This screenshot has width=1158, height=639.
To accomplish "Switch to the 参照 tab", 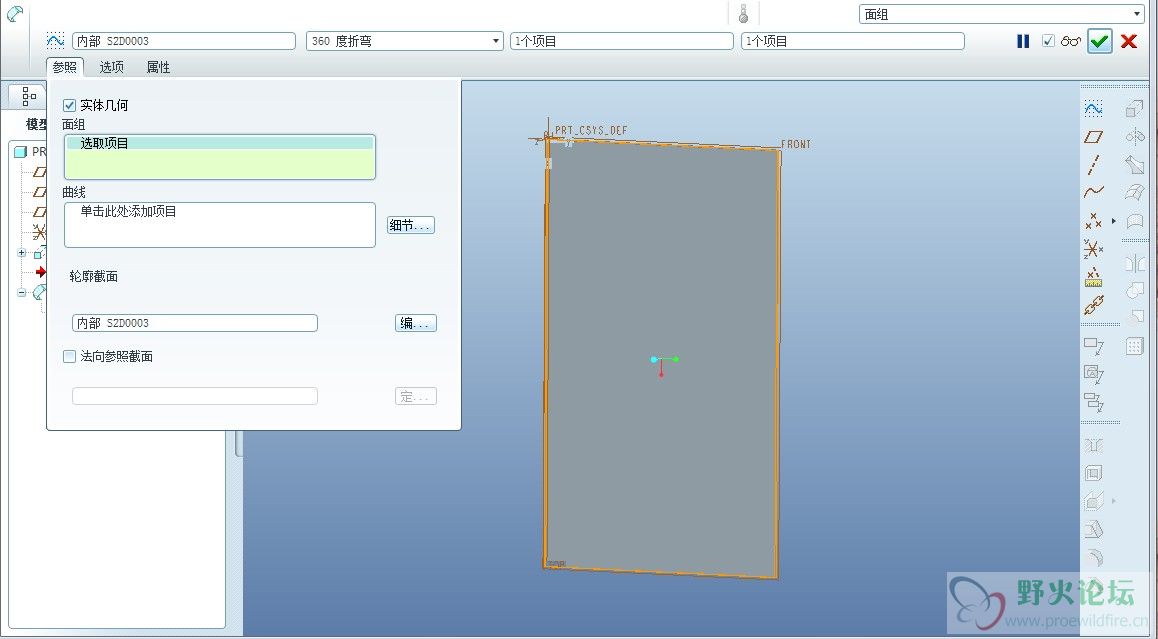I will (x=65, y=67).
